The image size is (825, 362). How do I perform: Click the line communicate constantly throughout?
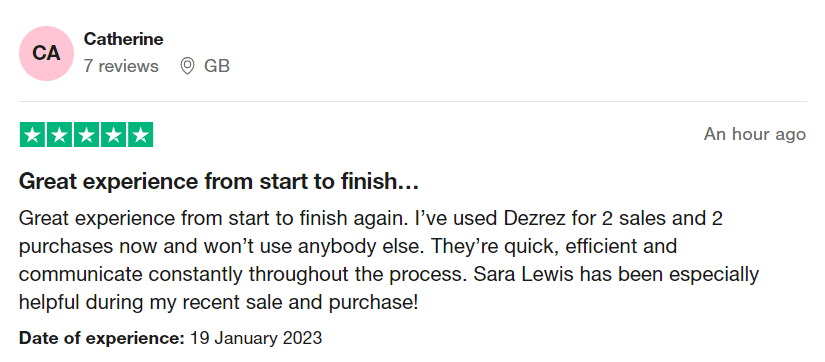389,274
